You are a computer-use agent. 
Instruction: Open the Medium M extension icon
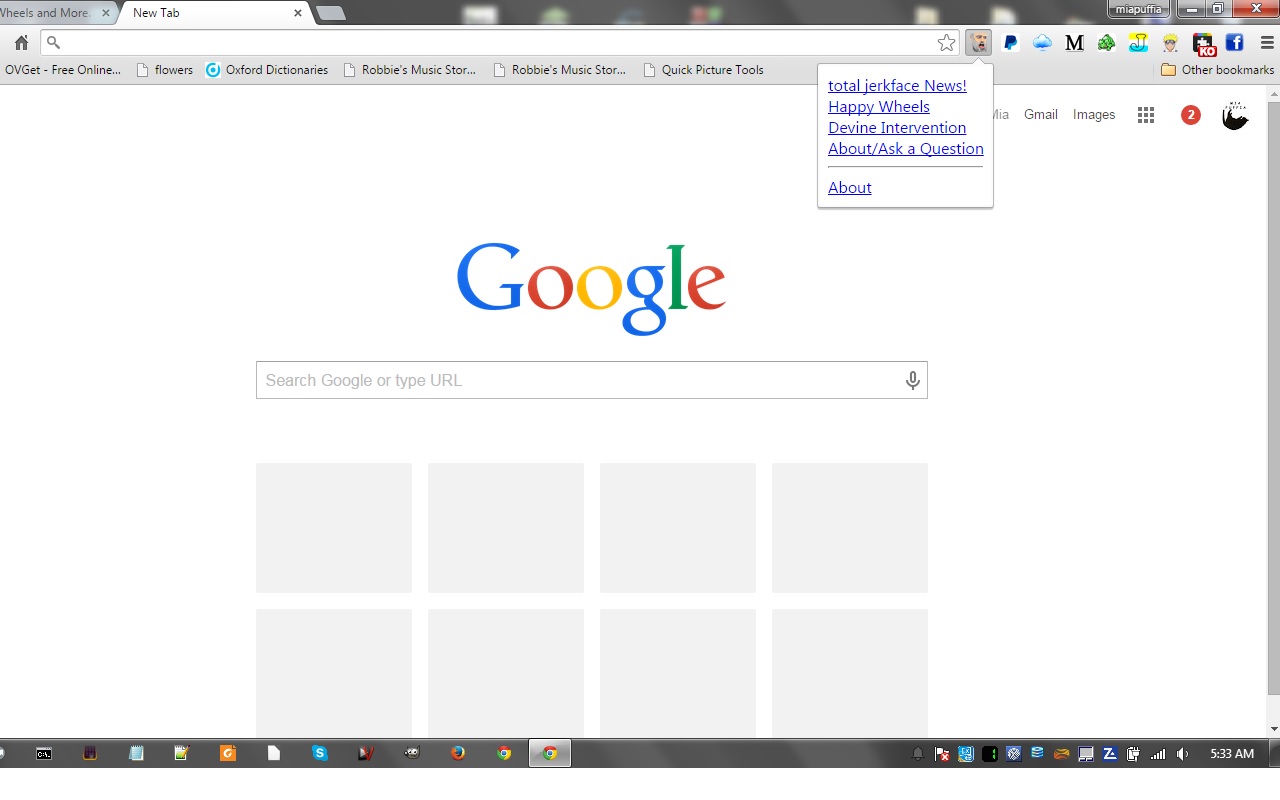[x=1075, y=43]
